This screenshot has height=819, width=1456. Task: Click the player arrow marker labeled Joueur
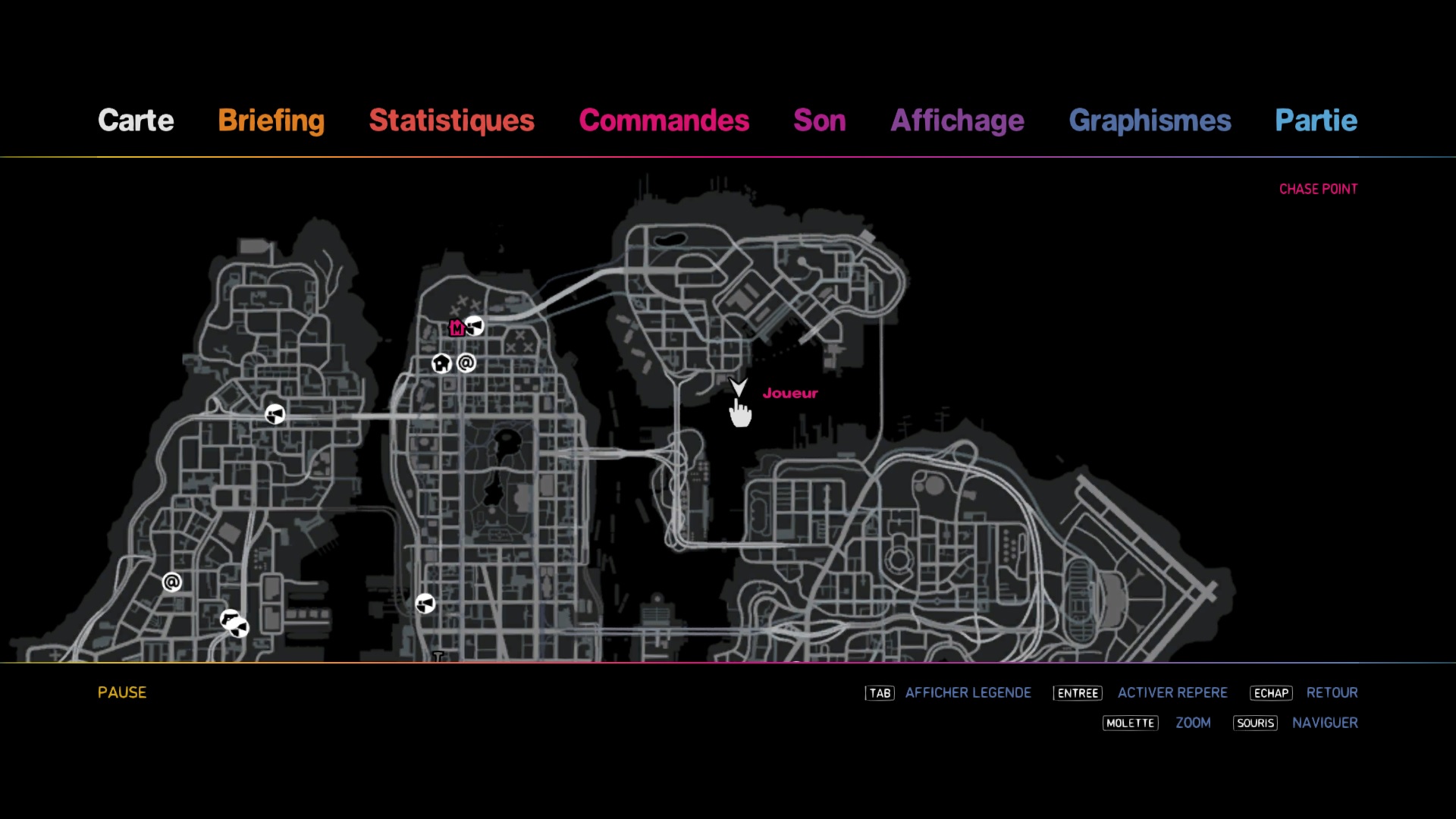coord(738,387)
